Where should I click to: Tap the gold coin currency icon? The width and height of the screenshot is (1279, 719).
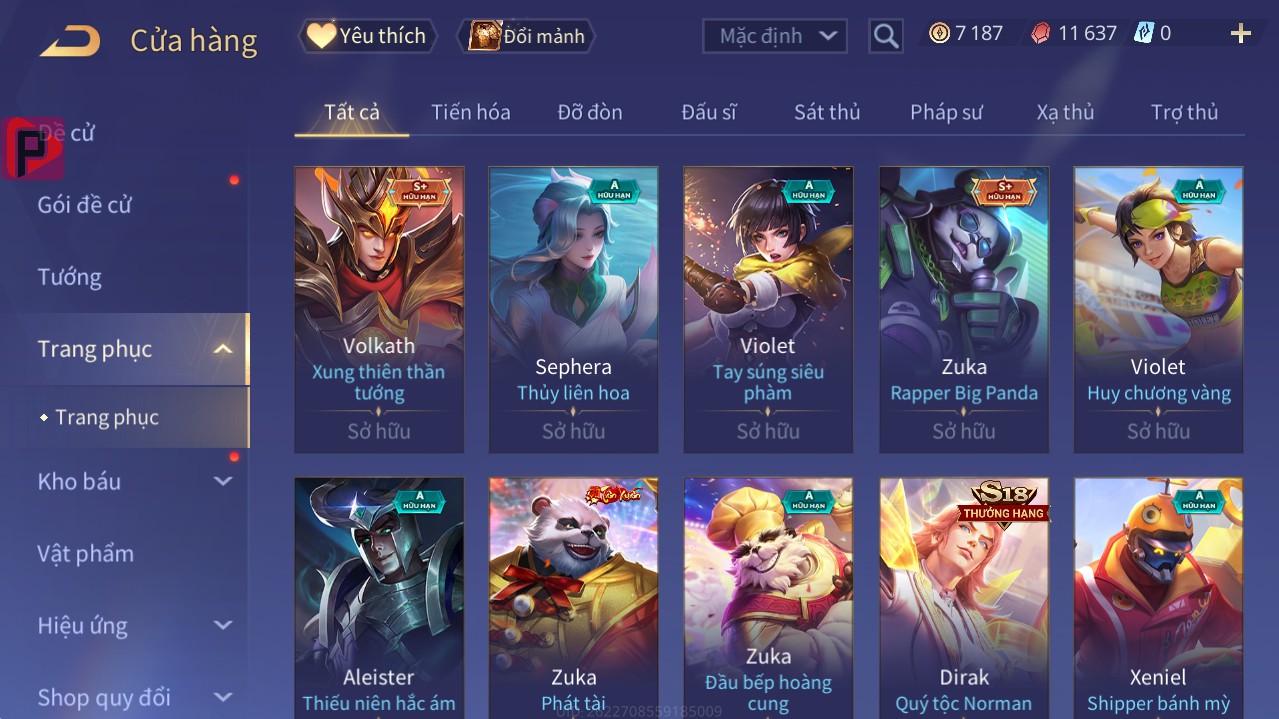pos(939,33)
